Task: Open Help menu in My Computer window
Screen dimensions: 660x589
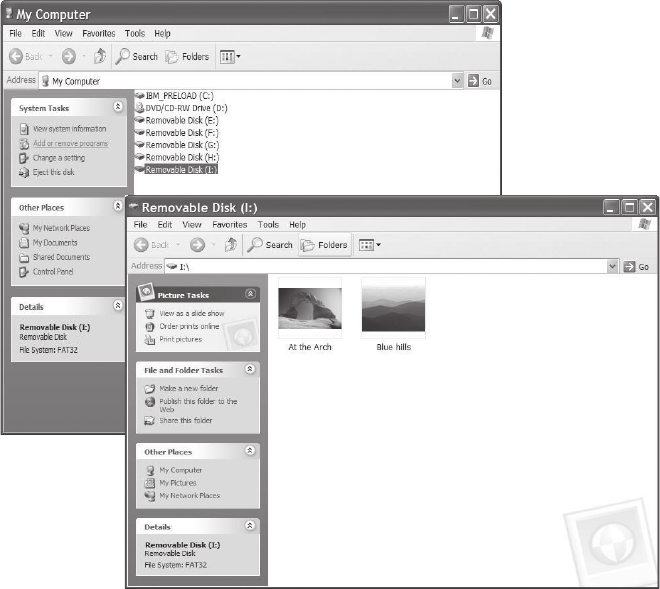Action: click(x=162, y=33)
